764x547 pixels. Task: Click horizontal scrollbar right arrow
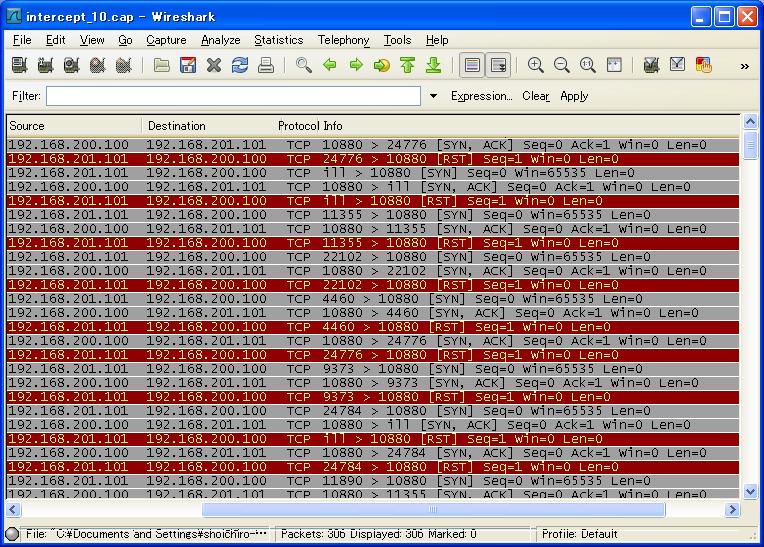tap(732, 509)
